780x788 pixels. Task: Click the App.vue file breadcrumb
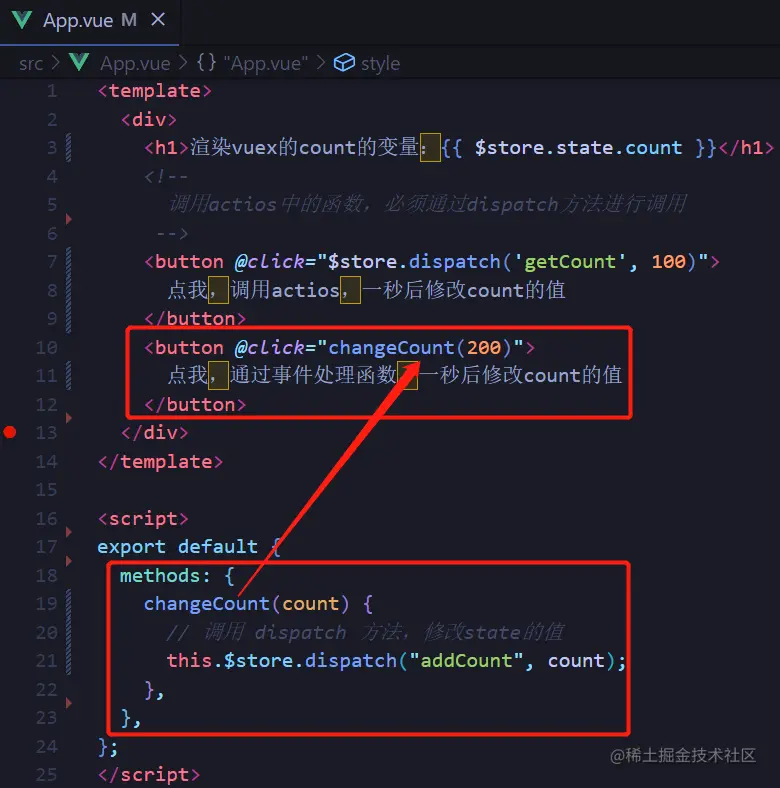point(135,63)
